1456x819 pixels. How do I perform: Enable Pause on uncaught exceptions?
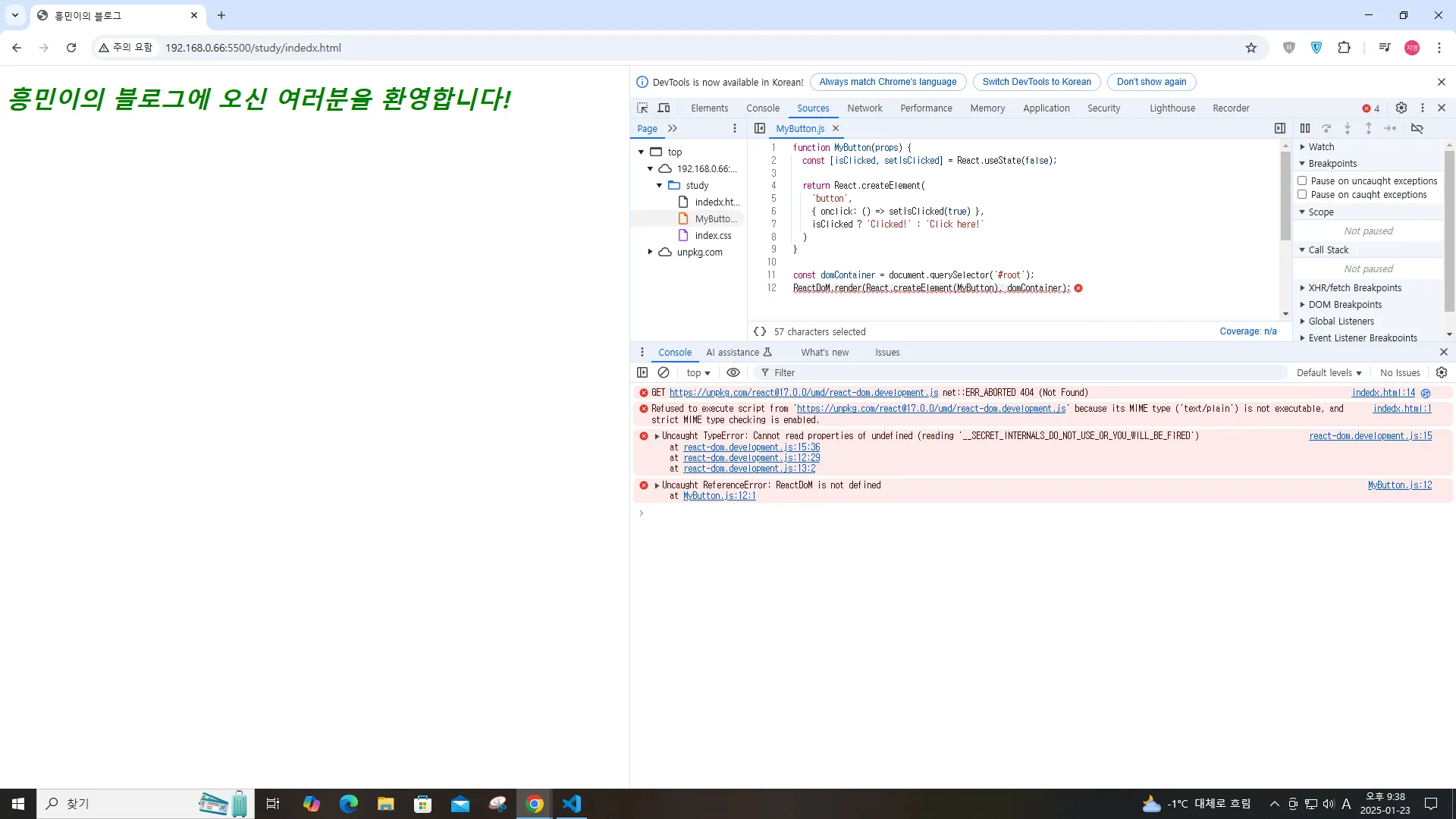click(x=1302, y=180)
